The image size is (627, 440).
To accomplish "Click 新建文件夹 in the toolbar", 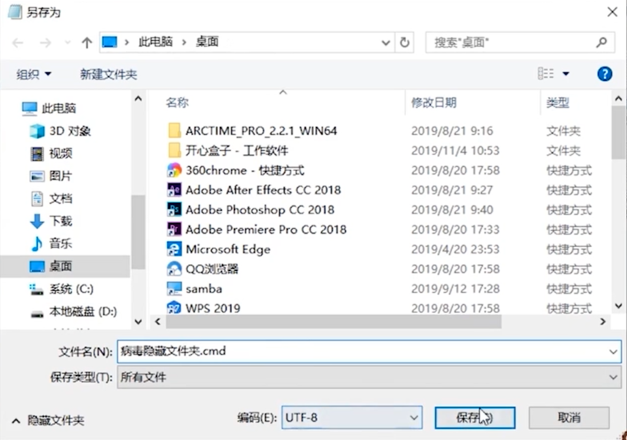I will 108,74.
